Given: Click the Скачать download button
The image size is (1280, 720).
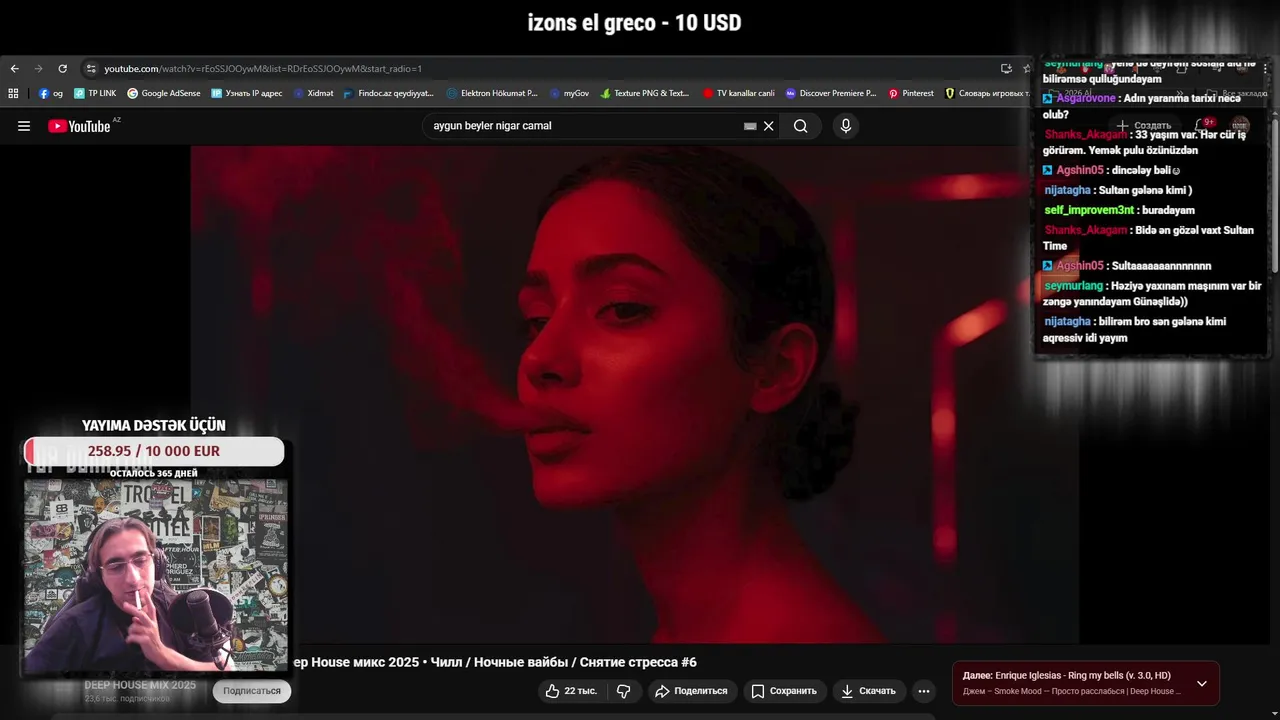Looking at the screenshot, I should [x=868, y=691].
